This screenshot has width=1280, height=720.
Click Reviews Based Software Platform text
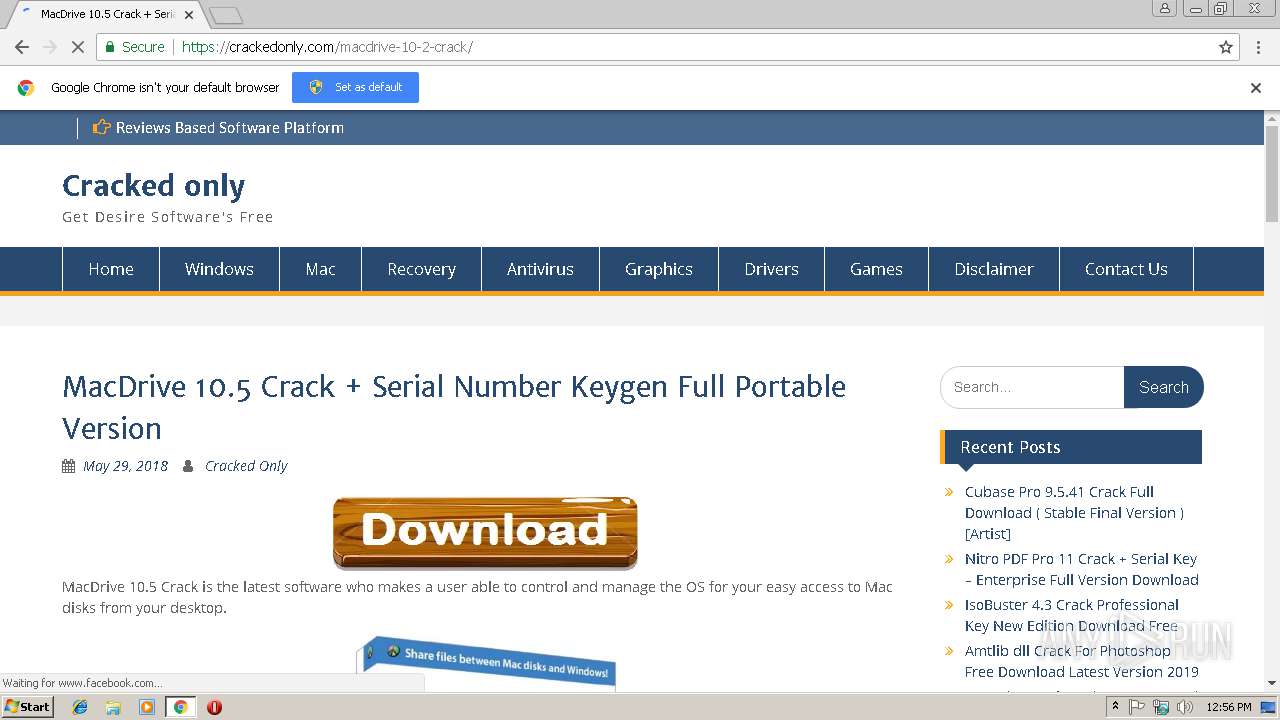230,128
